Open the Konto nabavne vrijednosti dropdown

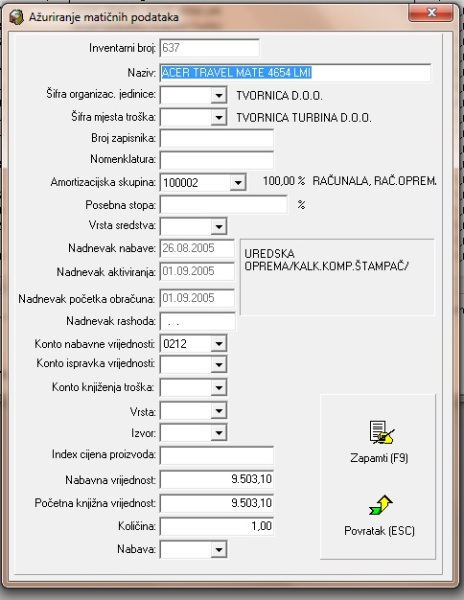(219, 344)
